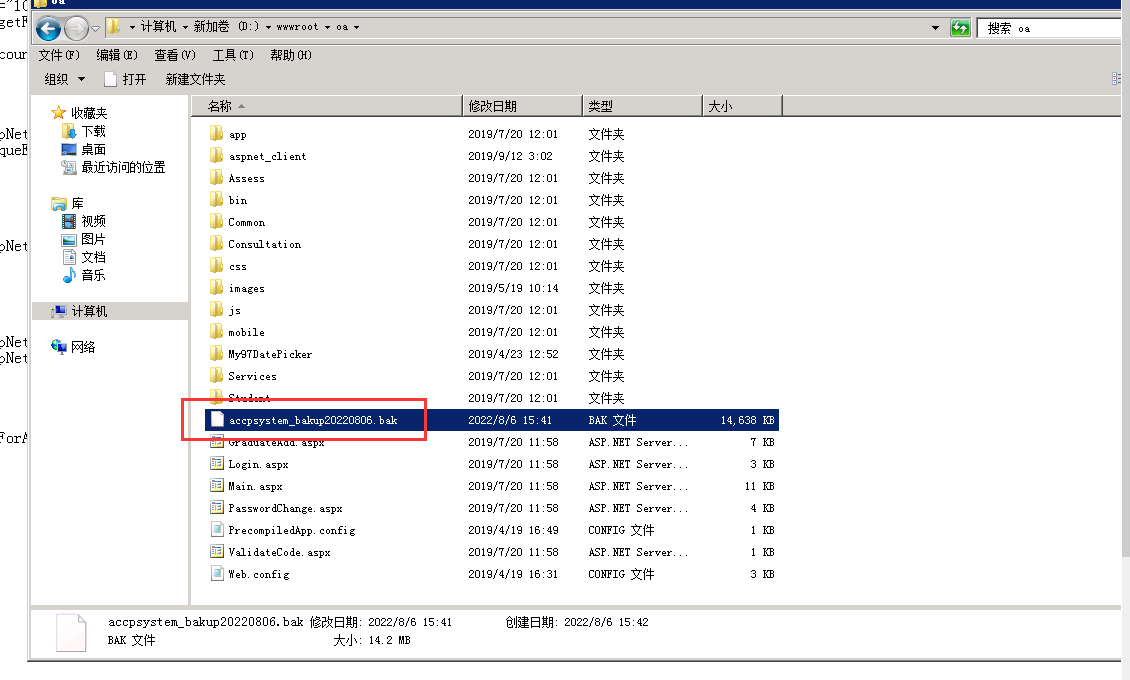
Task: Open the 工具(T) menu
Action: 233,55
